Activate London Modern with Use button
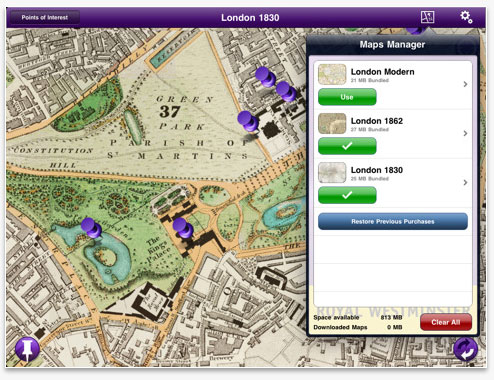Screen dimensions: 494x380 [347, 97]
